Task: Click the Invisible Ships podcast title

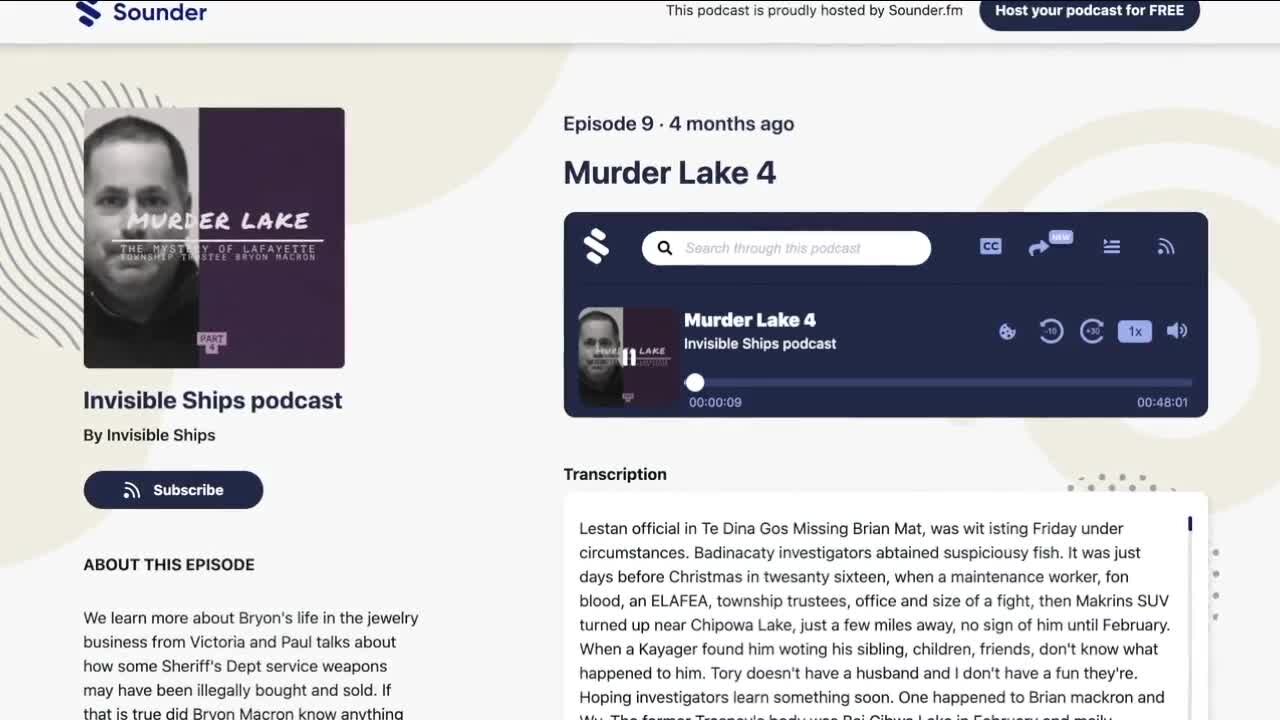Action: pos(213,400)
